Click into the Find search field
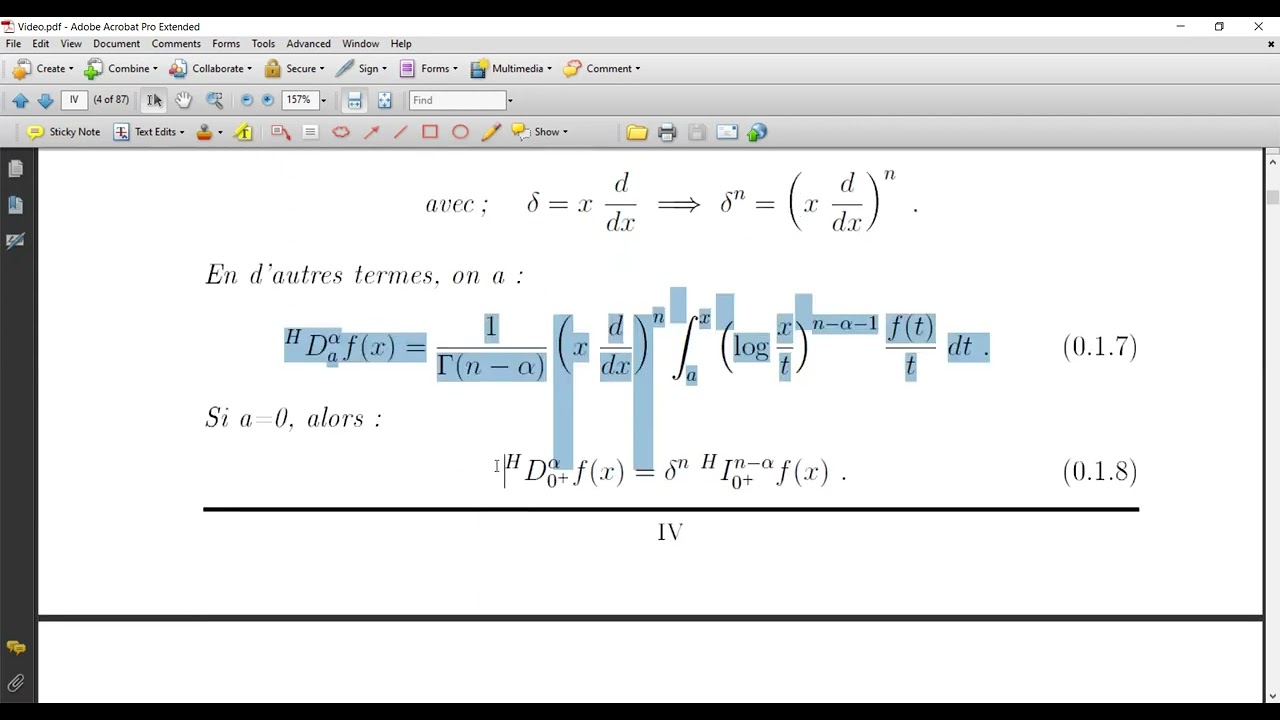1280x720 pixels. [x=457, y=100]
